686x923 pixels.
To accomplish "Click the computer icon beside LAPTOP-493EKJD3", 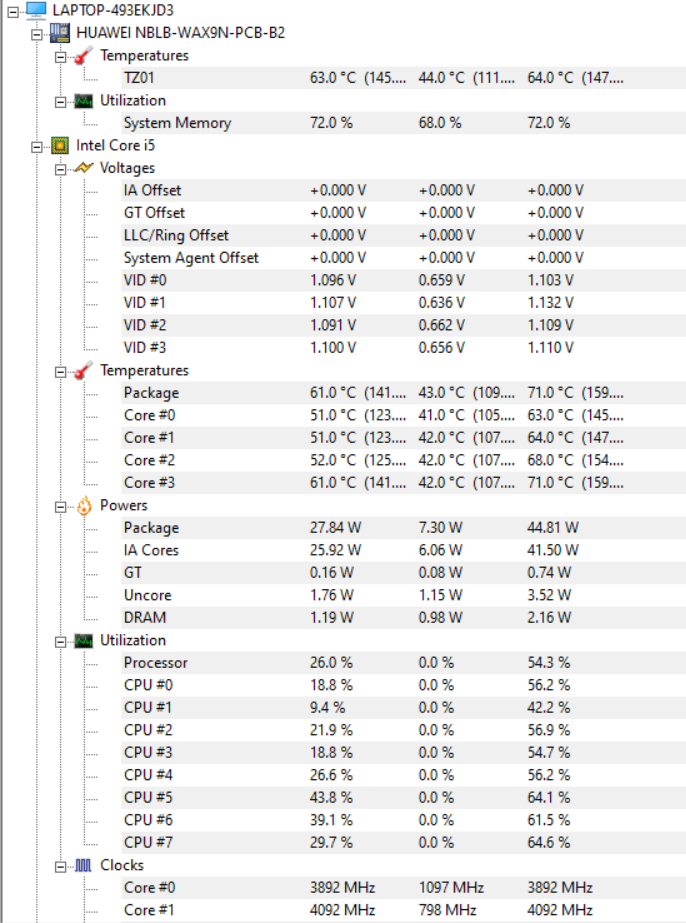I will tap(36, 10).
